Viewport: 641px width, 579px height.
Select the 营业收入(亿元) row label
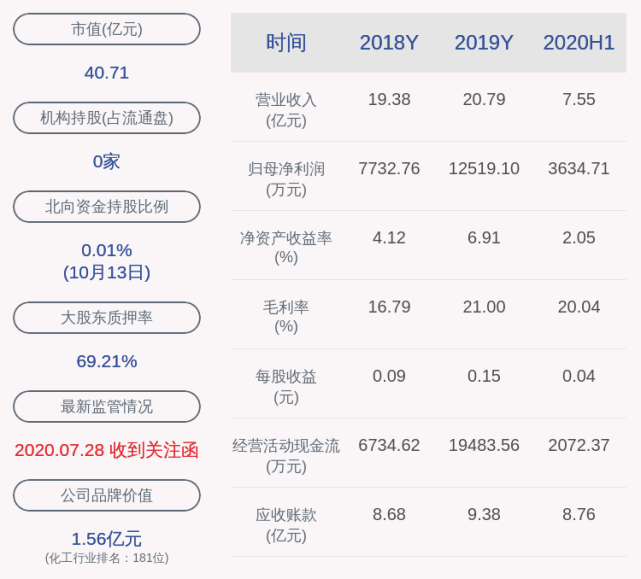[286, 110]
